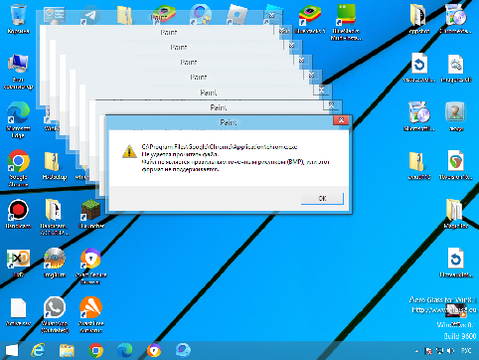Select the restore-arrow file below the open yellow folder
Viewport: 479px width, 360px height.
click(456, 262)
